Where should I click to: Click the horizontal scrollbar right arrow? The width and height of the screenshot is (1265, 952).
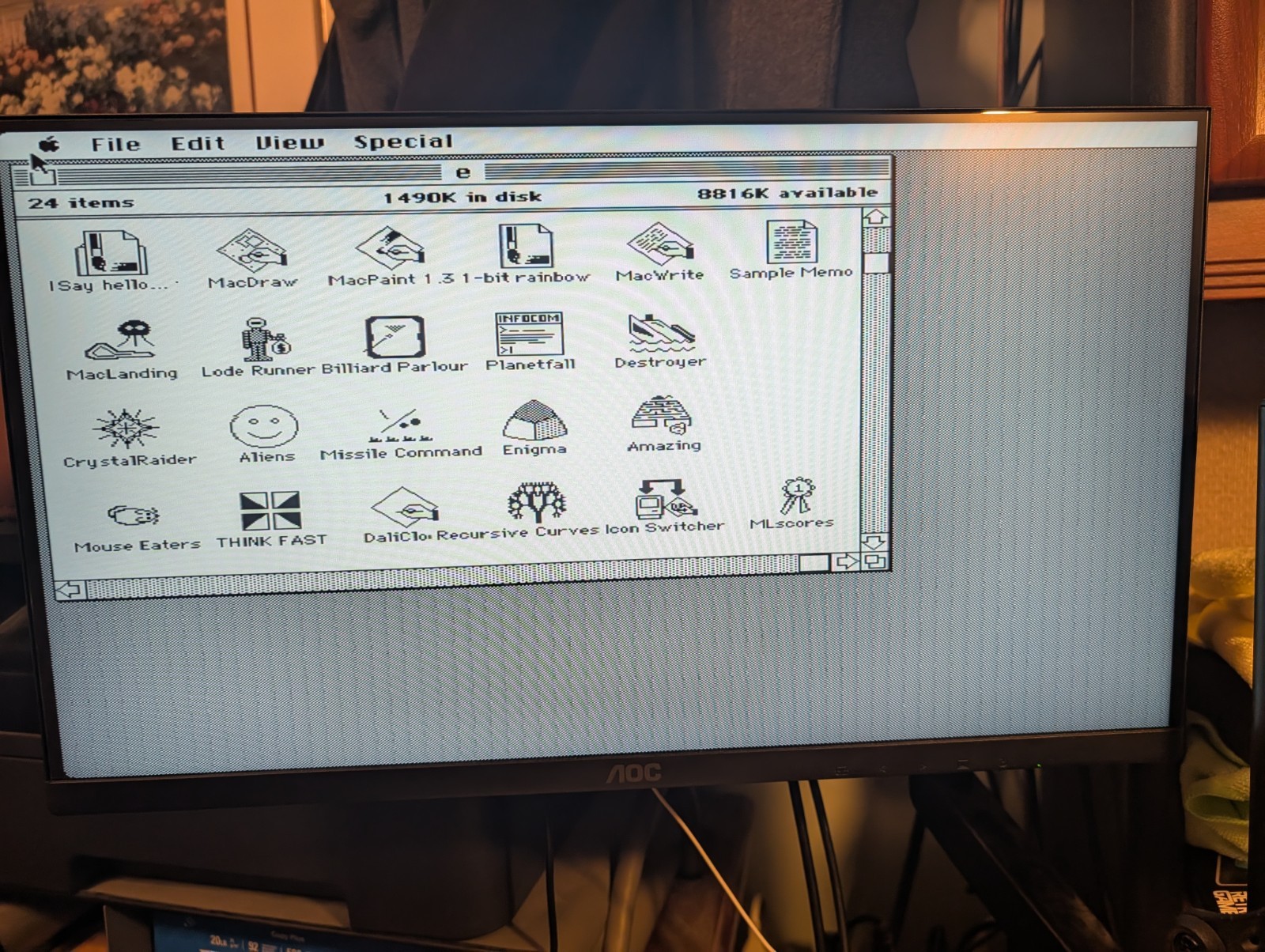pos(845,562)
